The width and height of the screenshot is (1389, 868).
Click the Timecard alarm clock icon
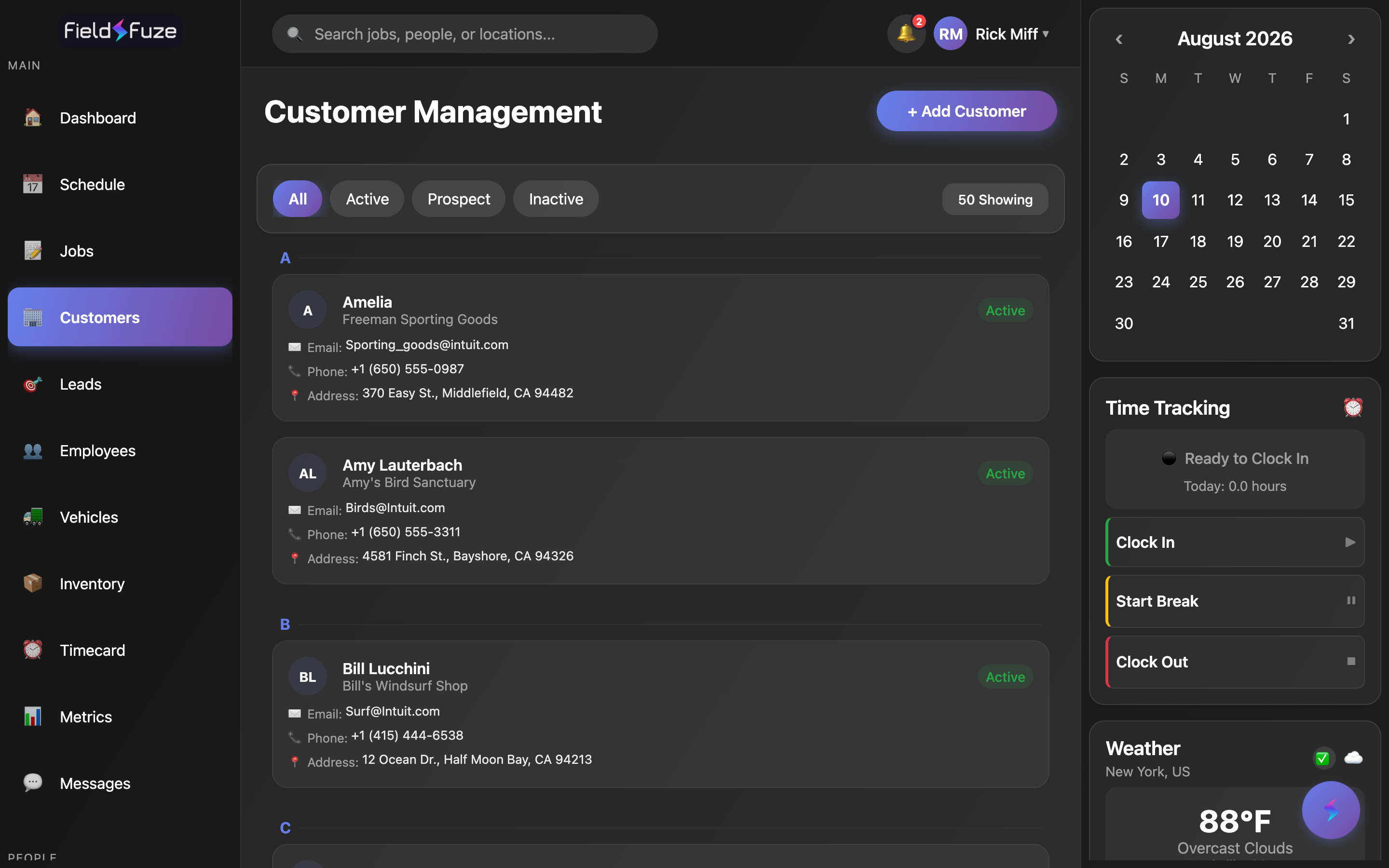click(x=33, y=651)
